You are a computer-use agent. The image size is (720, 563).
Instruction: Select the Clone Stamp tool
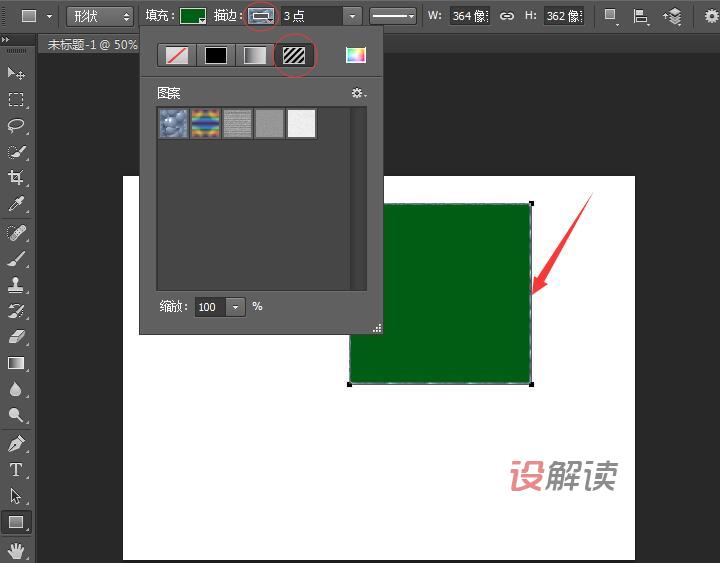pyautogui.click(x=16, y=285)
